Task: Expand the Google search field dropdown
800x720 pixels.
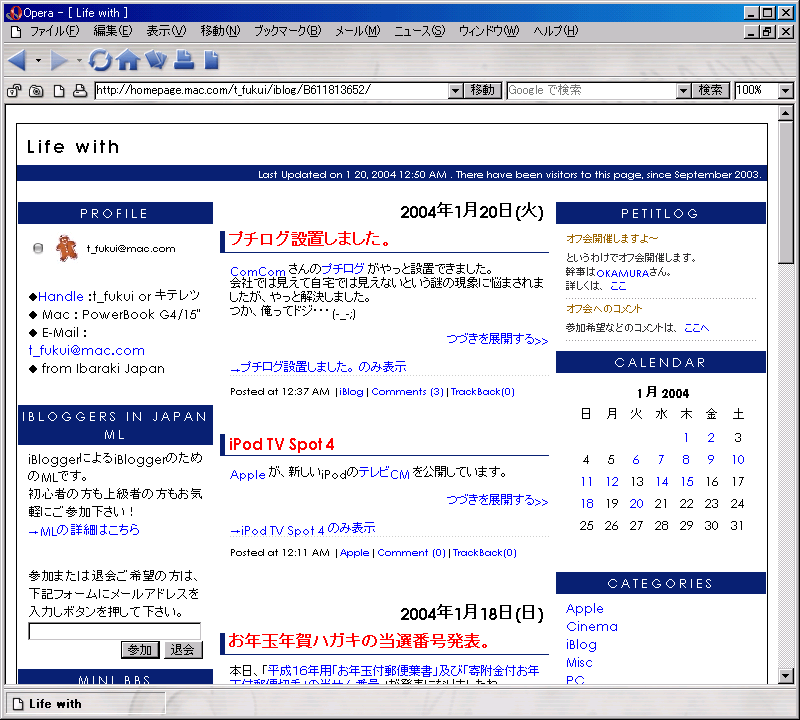Action: click(x=684, y=91)
